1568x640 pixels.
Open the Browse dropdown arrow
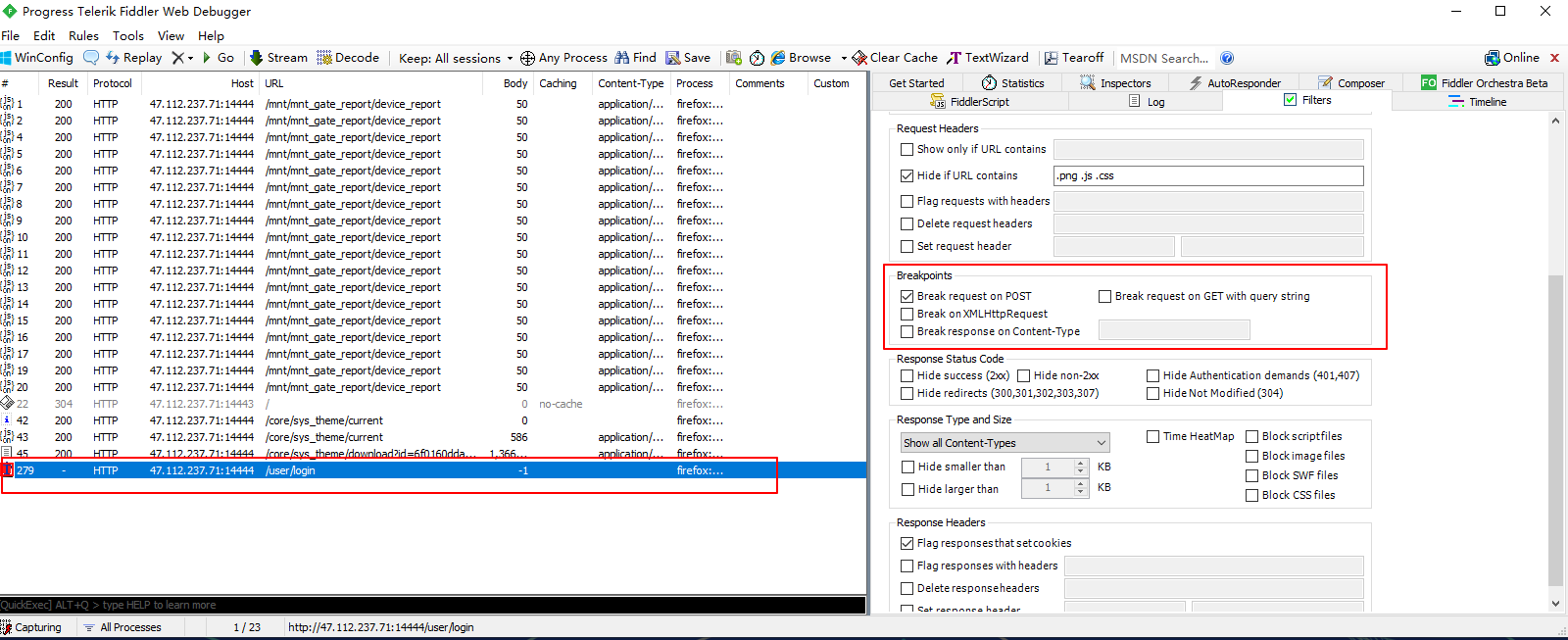point(843,58)
